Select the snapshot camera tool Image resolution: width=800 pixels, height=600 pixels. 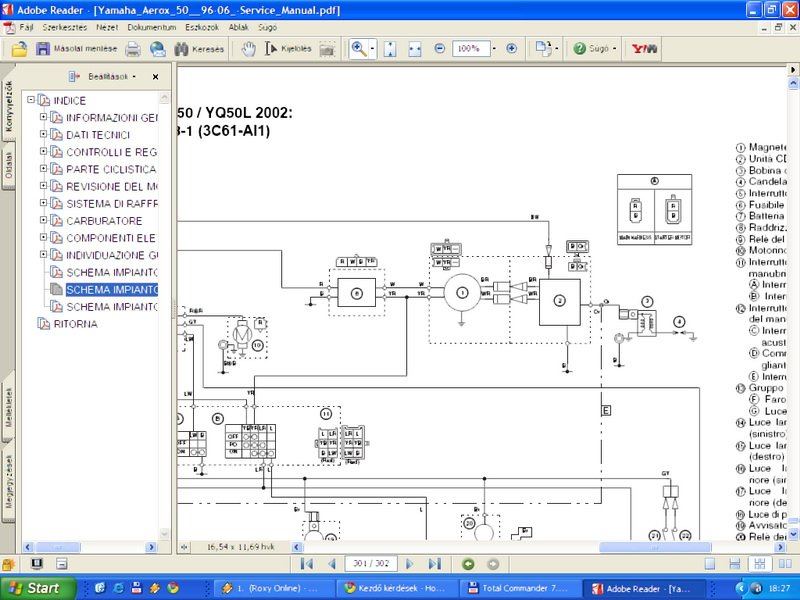tap(327, 49)
